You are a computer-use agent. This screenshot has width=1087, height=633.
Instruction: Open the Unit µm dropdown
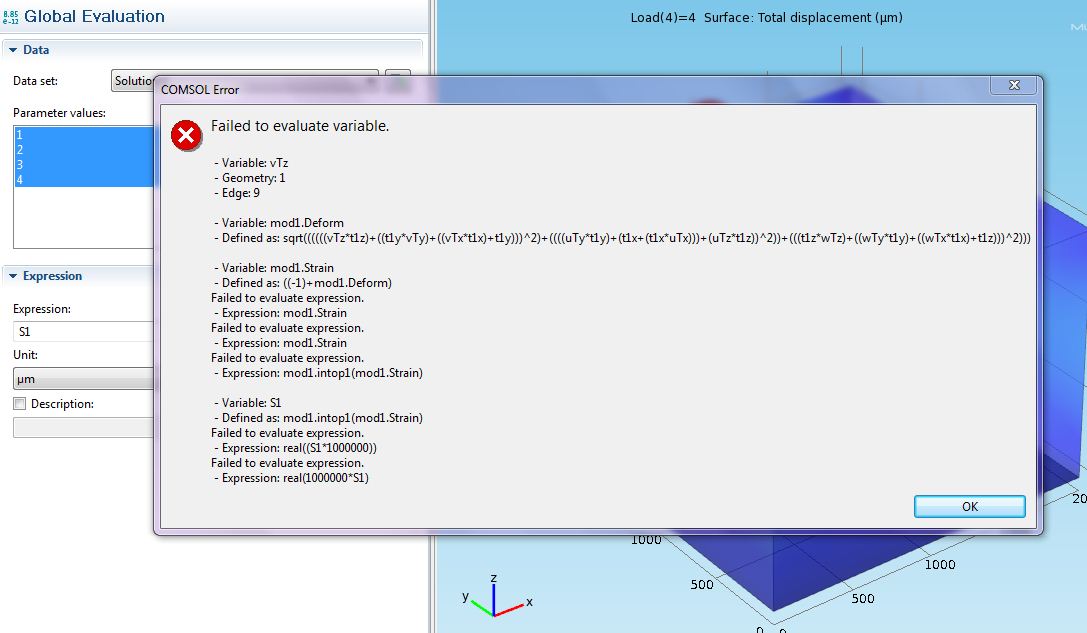coord(80,380)
